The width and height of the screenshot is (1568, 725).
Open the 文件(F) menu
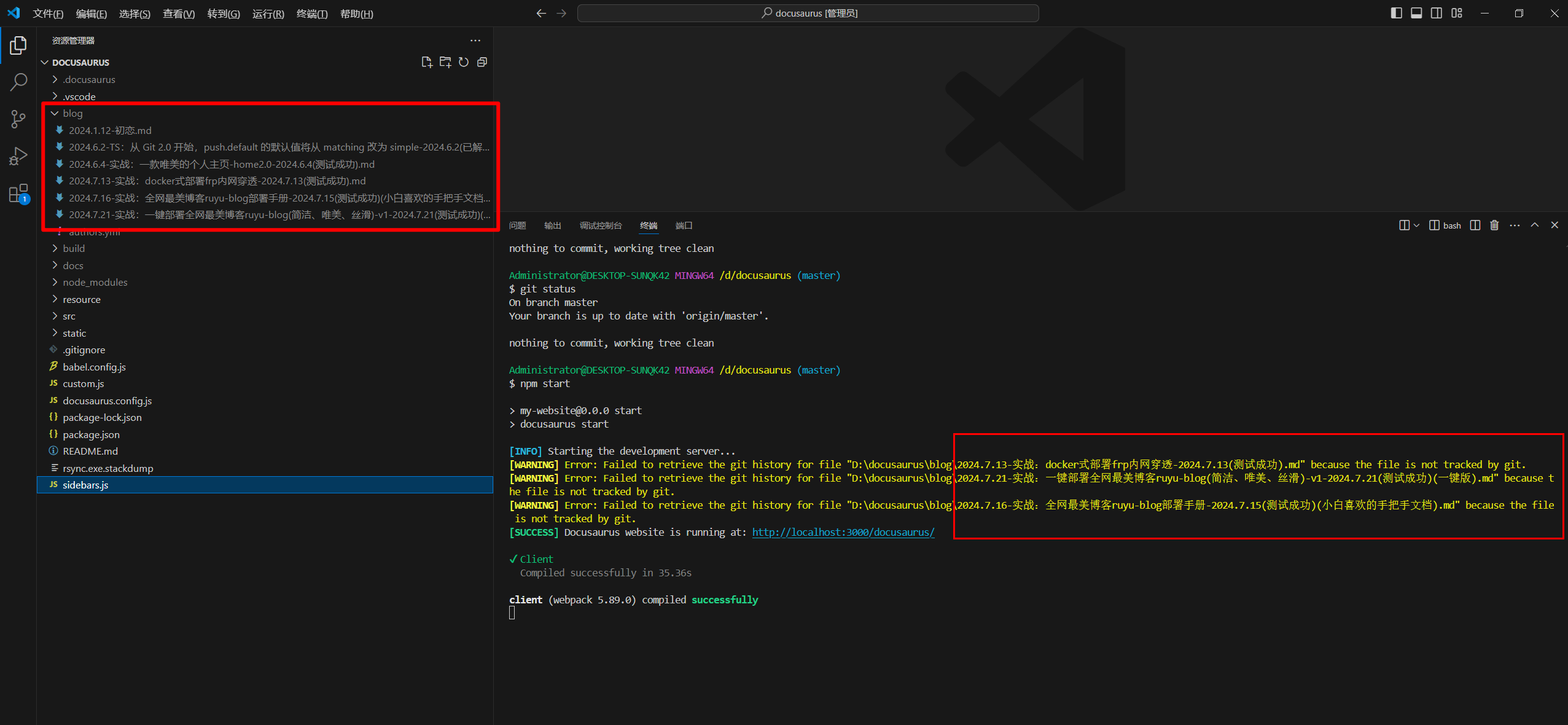click(x=48, y=14)
